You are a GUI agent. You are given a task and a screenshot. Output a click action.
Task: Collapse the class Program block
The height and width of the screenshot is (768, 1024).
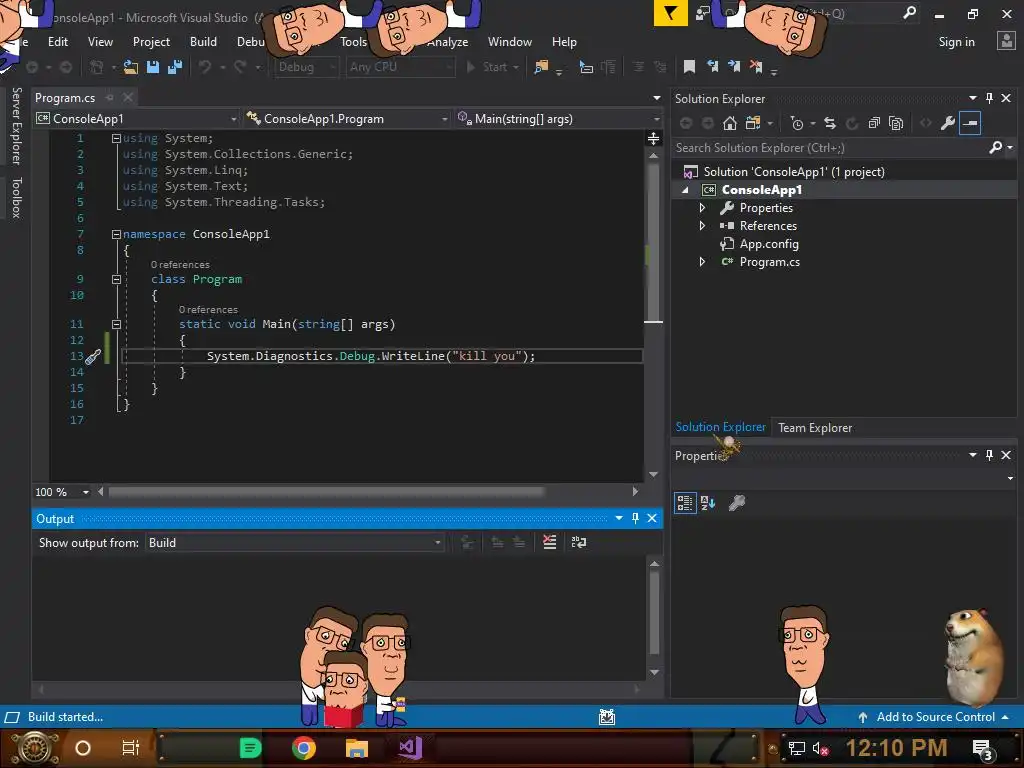click(116, 280)
